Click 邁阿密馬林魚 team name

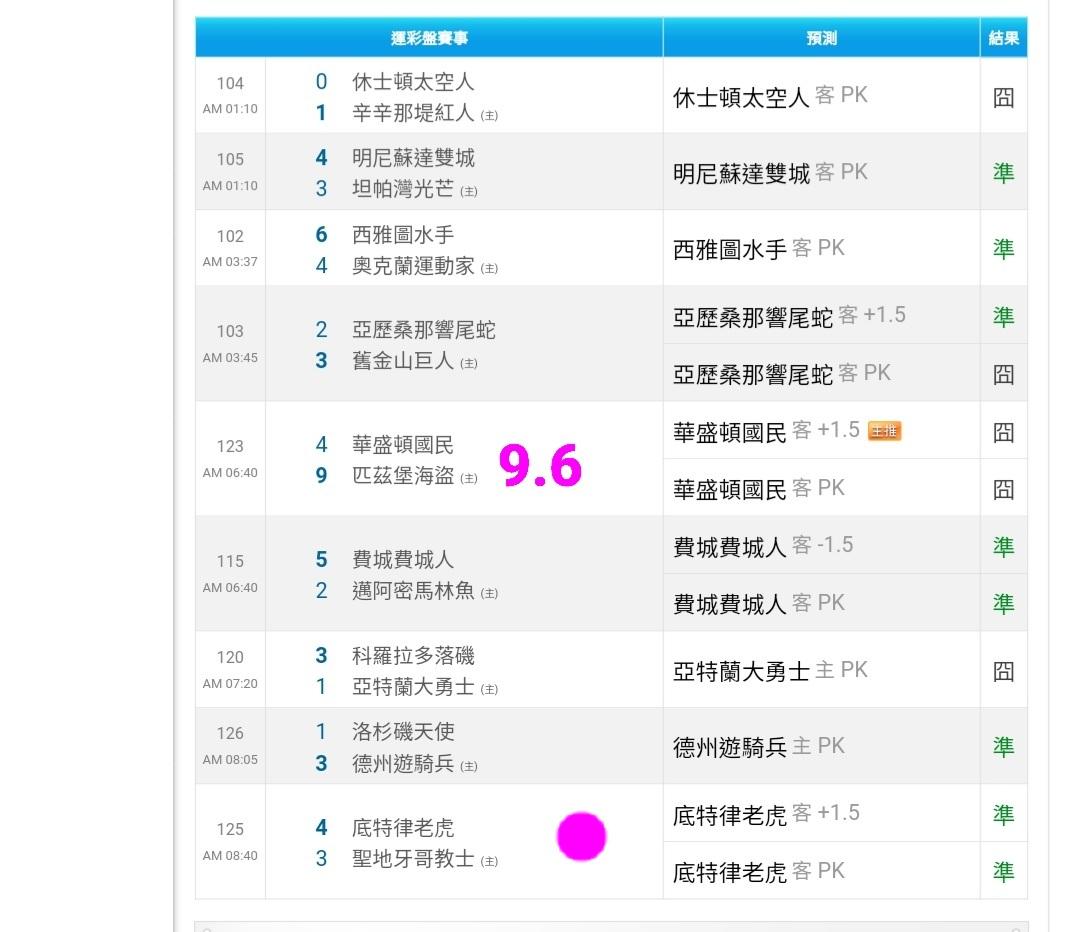pyautogui.click(x=413, y=590)
